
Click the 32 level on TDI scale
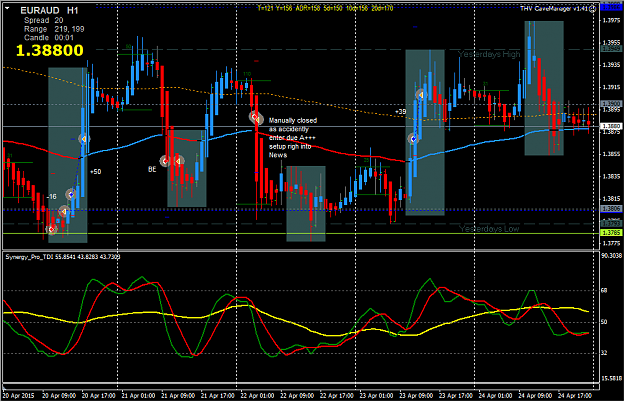click(604, 353)
